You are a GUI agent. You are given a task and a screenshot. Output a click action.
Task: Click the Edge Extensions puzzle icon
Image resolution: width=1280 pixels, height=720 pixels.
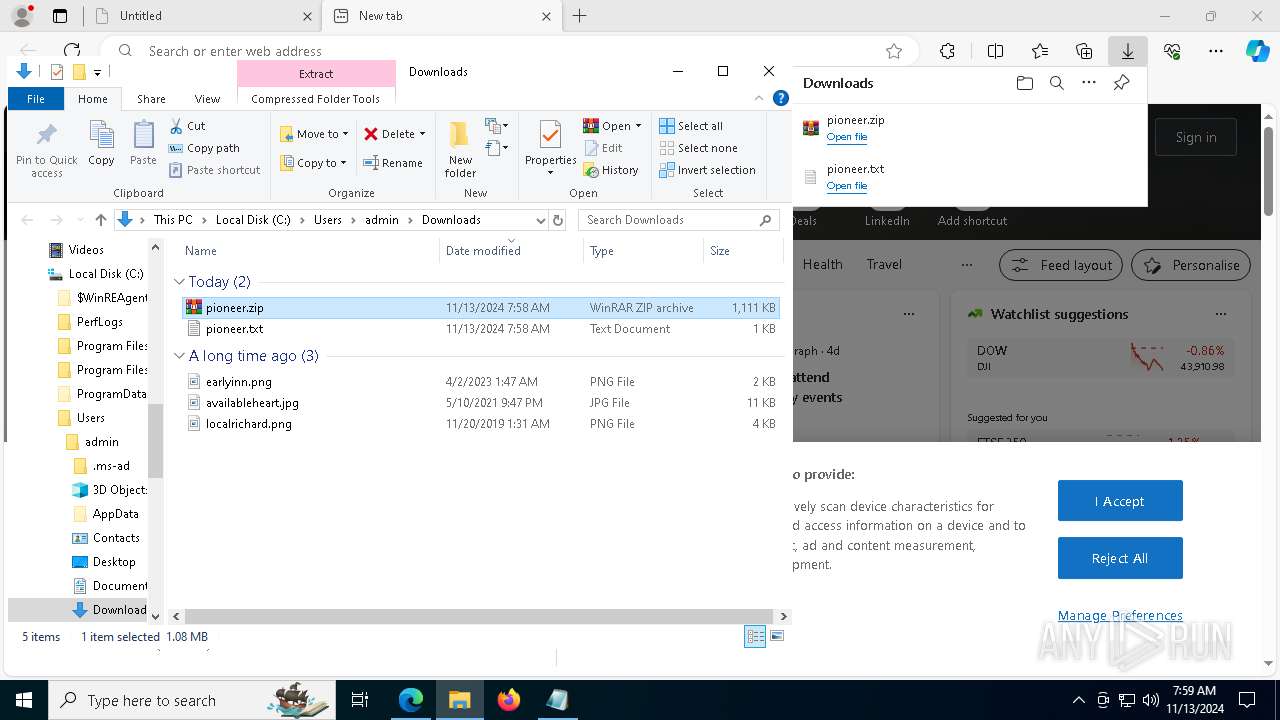[947, 51]
